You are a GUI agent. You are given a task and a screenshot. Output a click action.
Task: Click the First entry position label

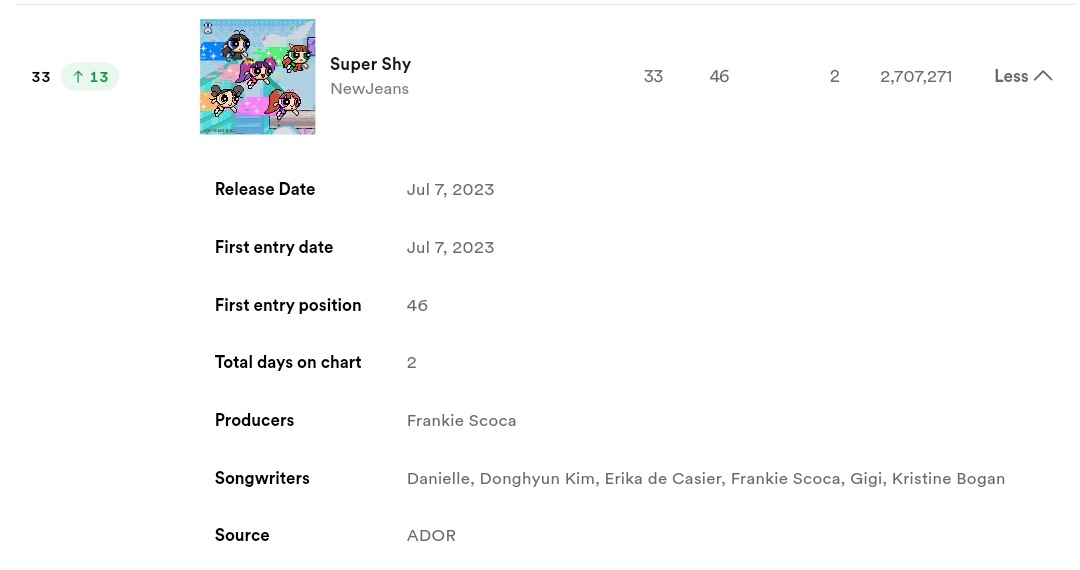pyautogui.click(x=288, y=305)
